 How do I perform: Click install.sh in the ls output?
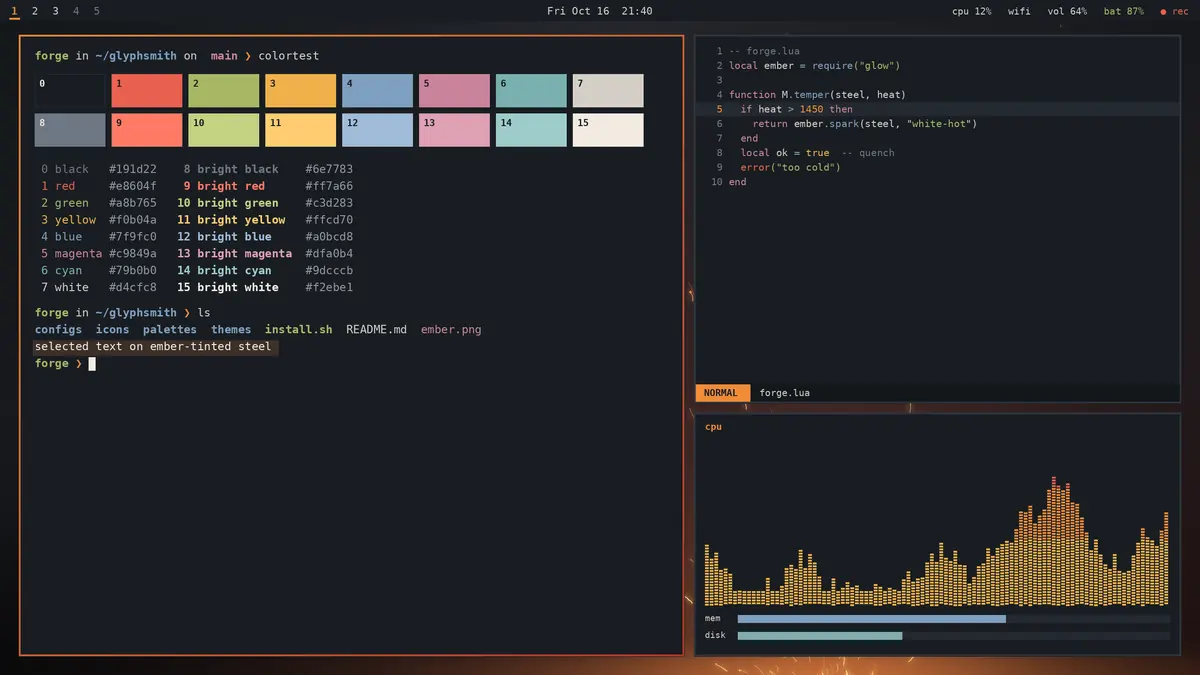click(x=299, y=329)
